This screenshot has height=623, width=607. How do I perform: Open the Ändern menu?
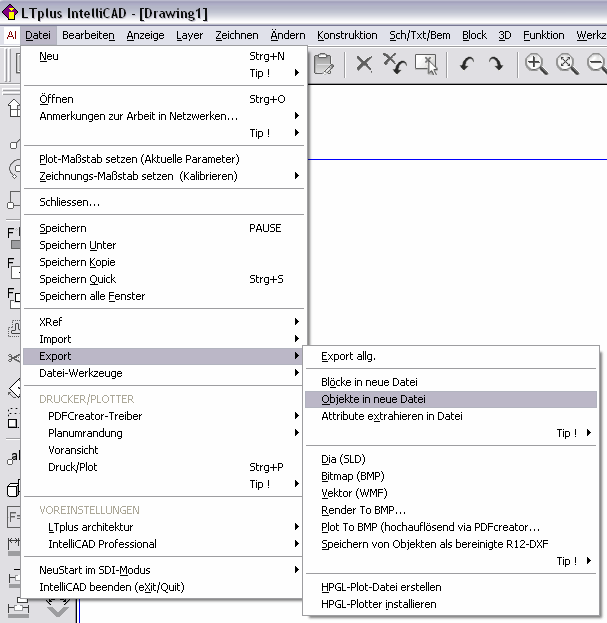click(288, 35)
